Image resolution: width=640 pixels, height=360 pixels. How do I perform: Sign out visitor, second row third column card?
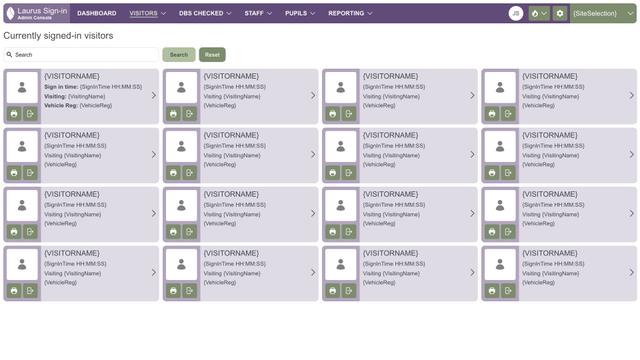(349, 173)
